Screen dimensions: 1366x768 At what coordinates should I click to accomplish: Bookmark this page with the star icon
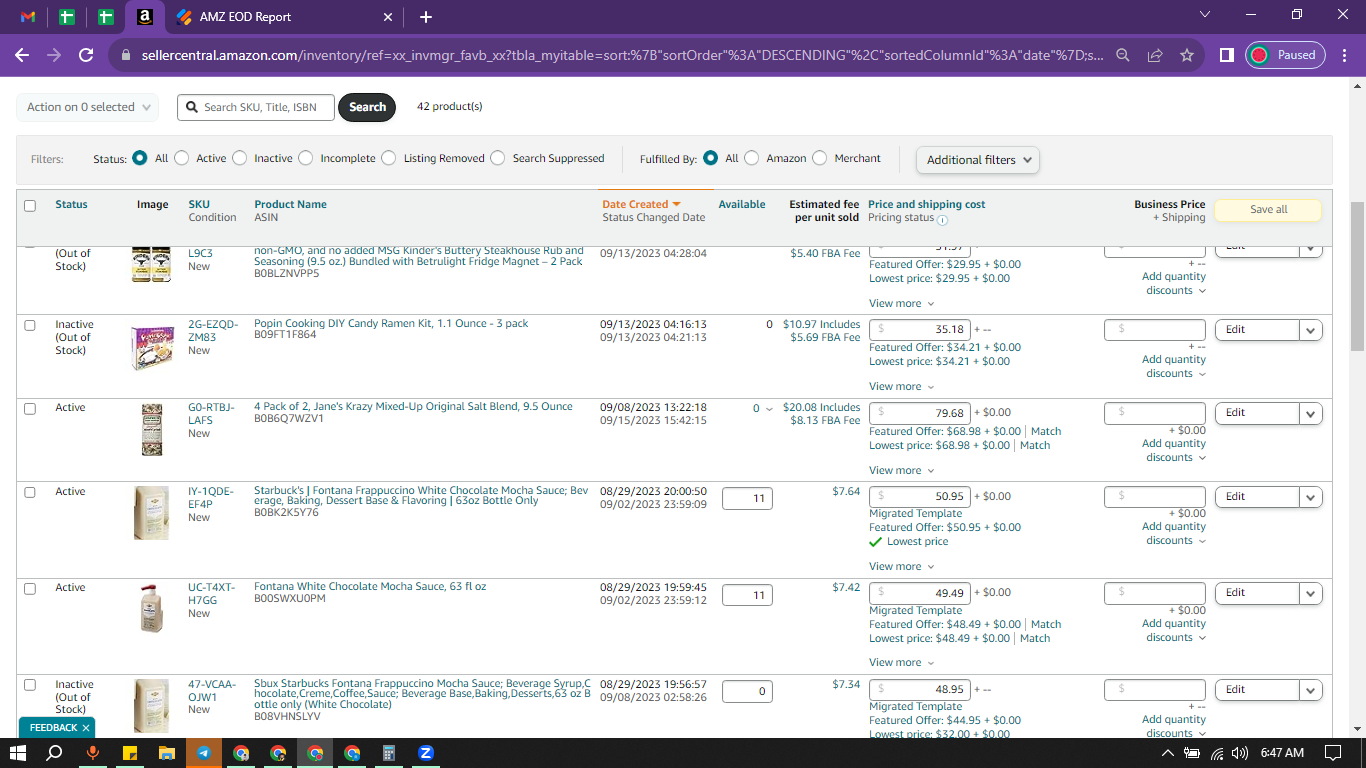[1187, 55]
